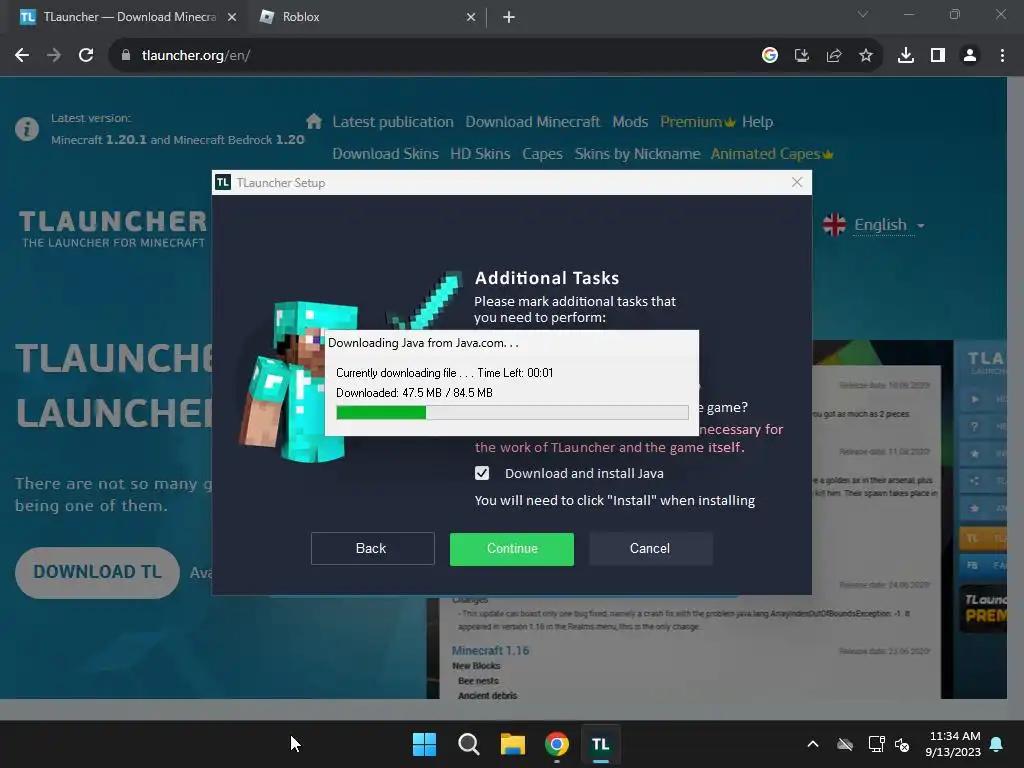Open Chrome profile avatar icon
The image size is (1024, 768).
coord(970,56)
